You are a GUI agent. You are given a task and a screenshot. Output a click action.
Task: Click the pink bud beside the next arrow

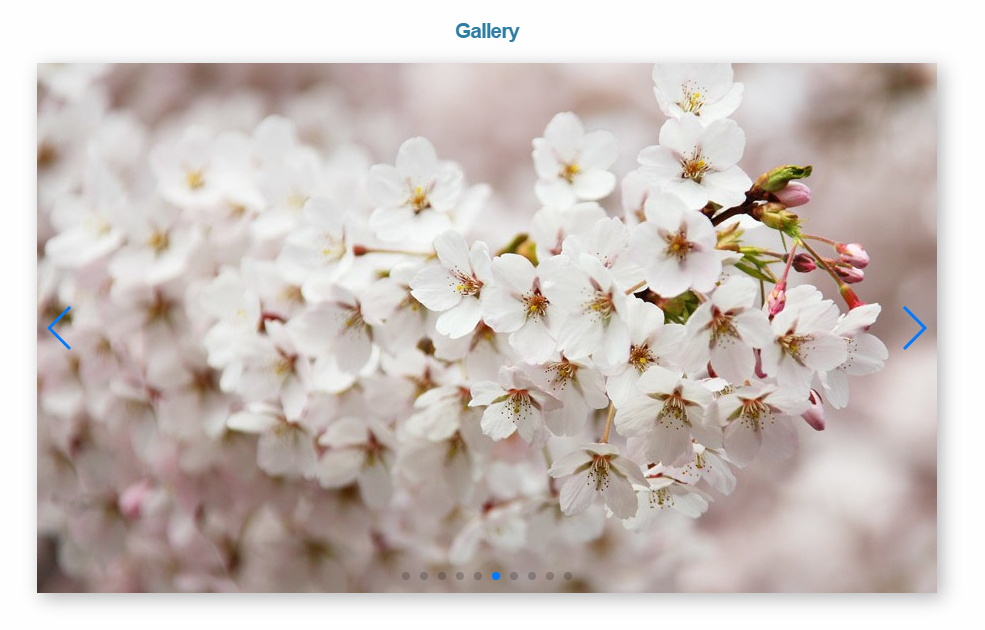(853, 254)
